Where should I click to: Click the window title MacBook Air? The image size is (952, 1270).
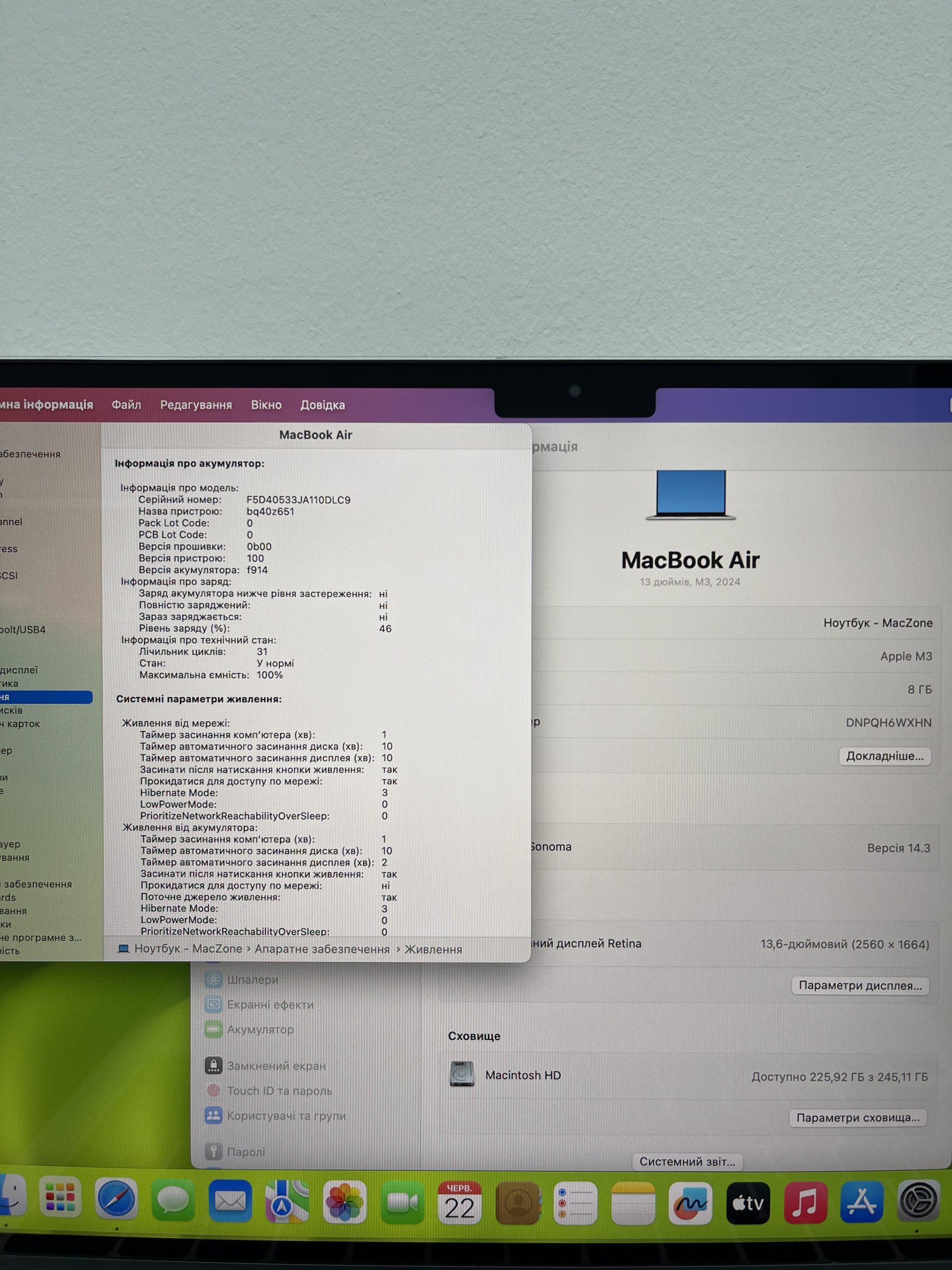316,435
